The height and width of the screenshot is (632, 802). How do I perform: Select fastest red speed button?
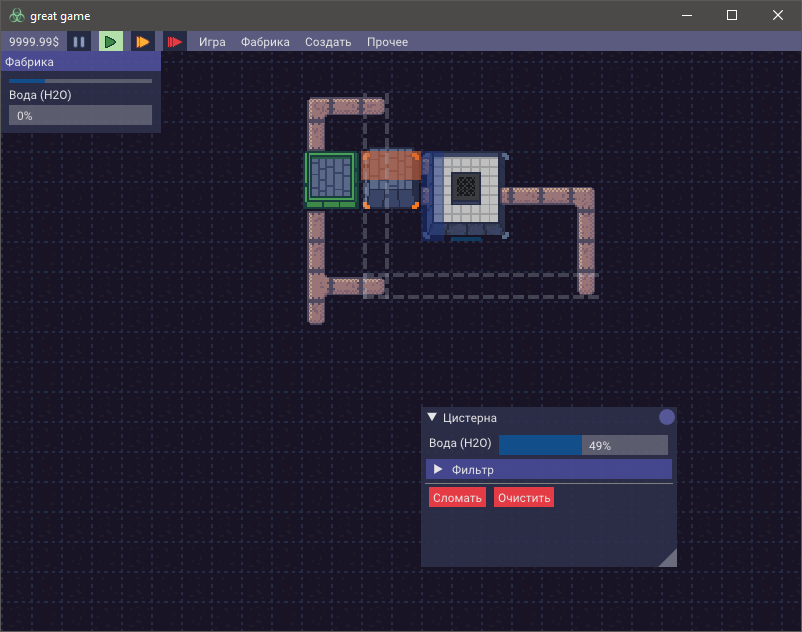[x=174, y=42]
